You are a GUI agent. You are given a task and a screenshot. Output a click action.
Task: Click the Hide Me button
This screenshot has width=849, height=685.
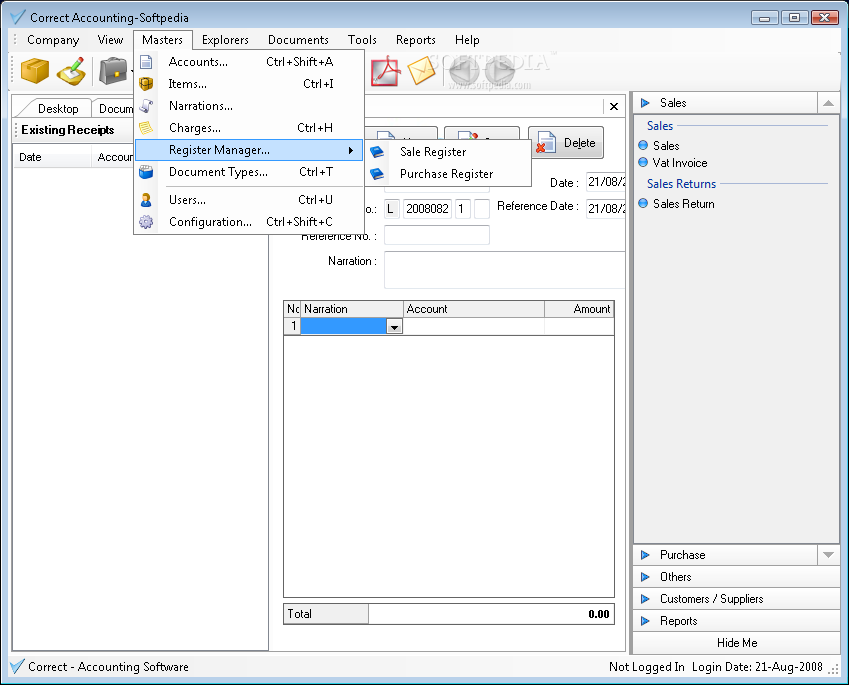[x=736, y=643]
